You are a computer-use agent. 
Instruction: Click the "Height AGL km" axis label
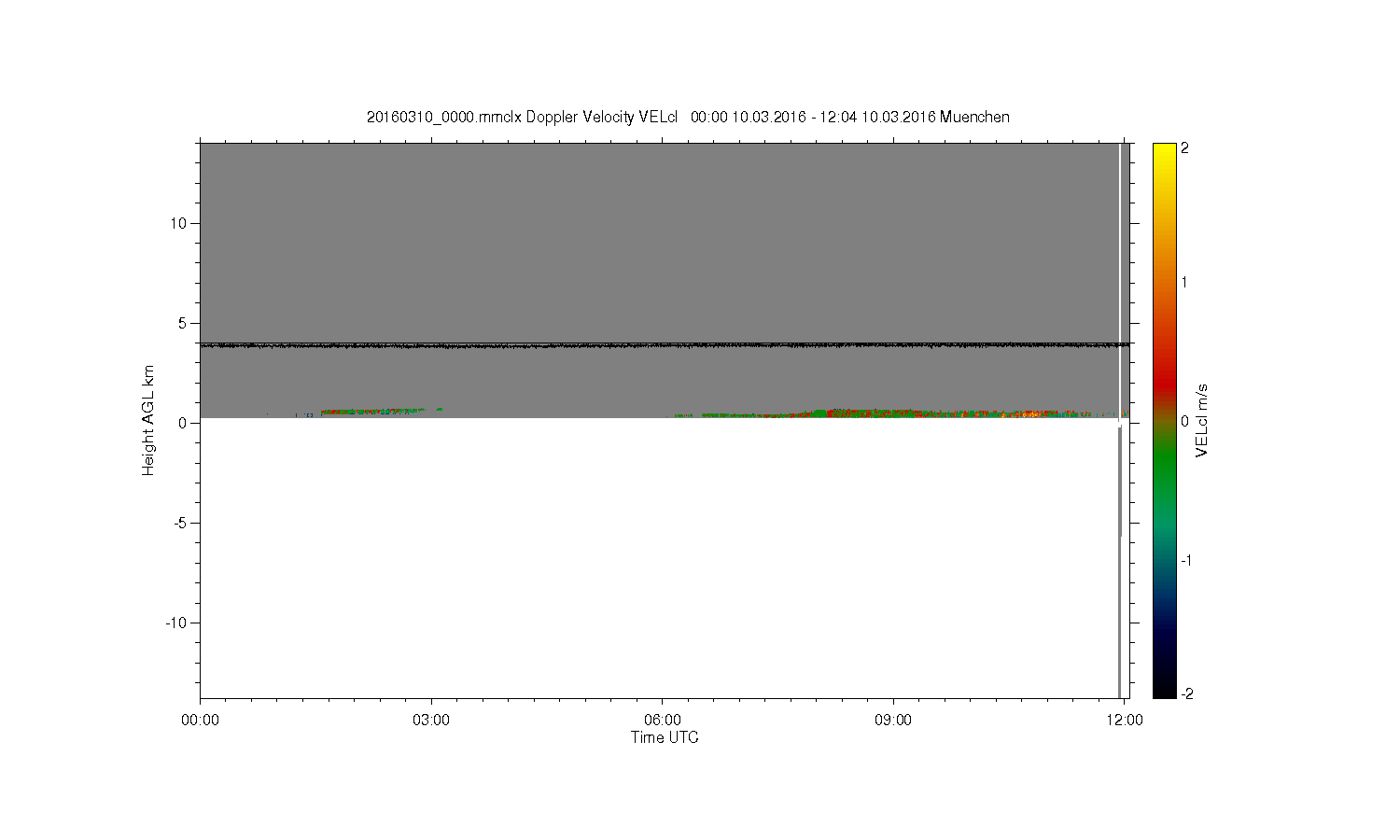pyautogui.click(x=147, y=420)
